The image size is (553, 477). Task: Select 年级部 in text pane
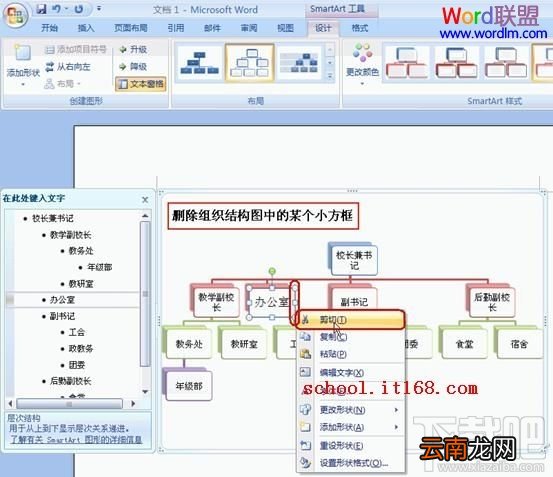click(99, 267)
